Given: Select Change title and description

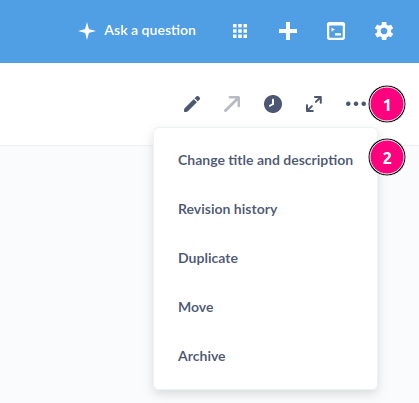Looking at the screenshot, I should pos(265,160).
